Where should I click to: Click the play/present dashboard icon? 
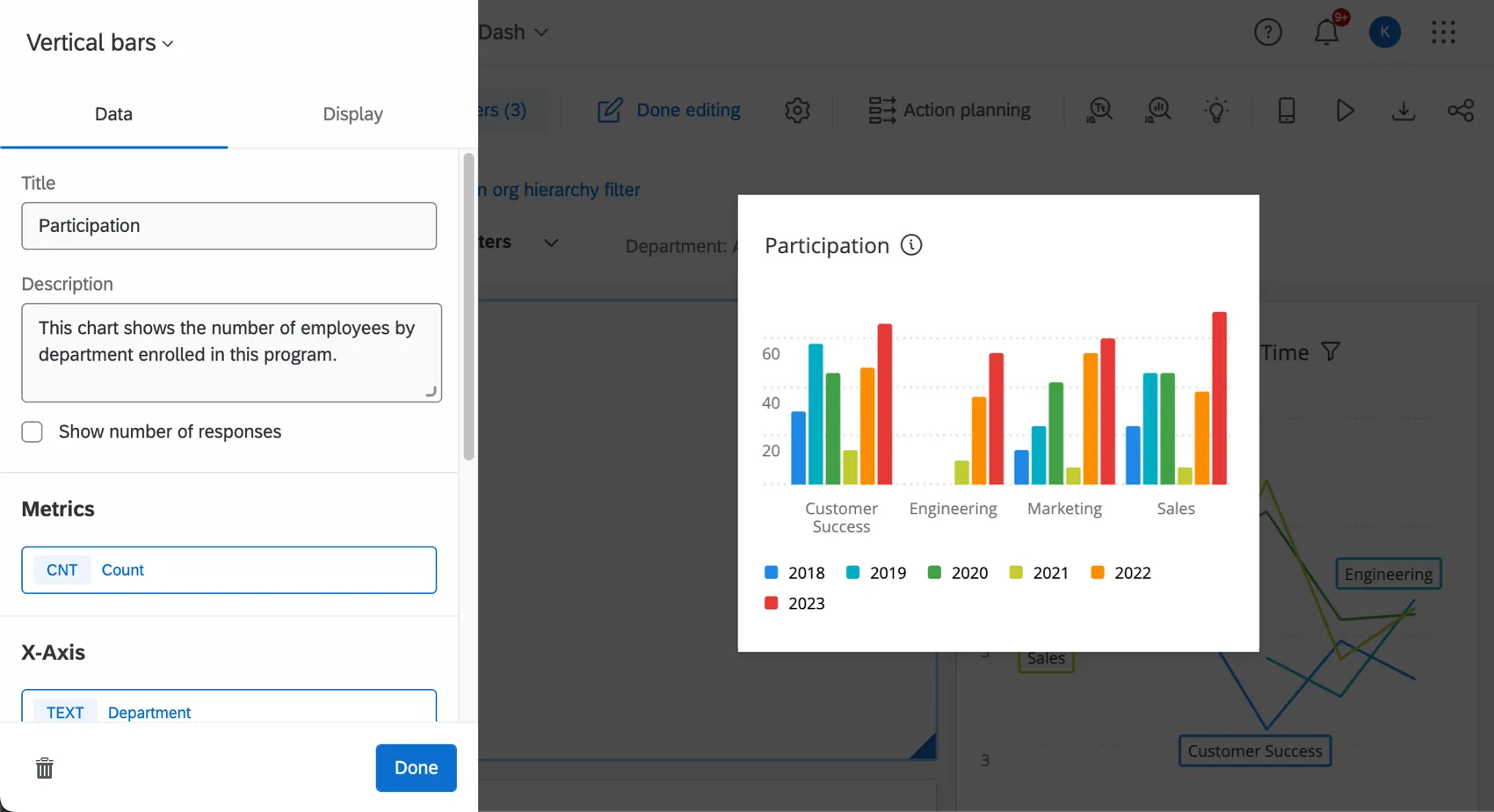click(x=1344, y=110)
